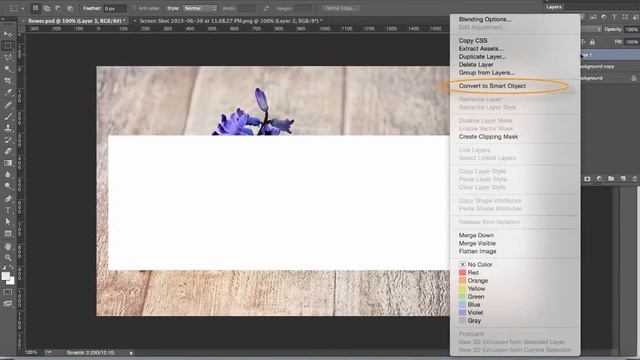Choose Copy CSS menu entry
The image size is (640, 360).
(473, 40)
